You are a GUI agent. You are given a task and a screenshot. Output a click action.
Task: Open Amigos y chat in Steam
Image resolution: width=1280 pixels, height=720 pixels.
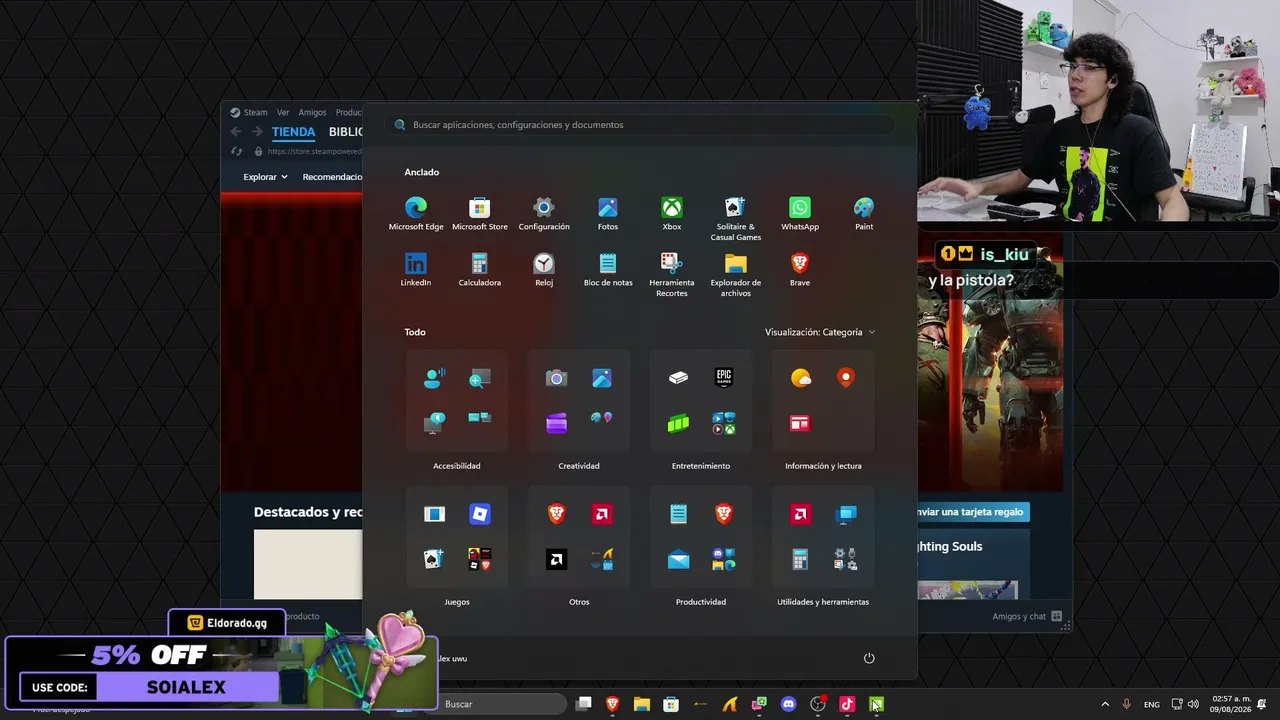[1027, 616]
